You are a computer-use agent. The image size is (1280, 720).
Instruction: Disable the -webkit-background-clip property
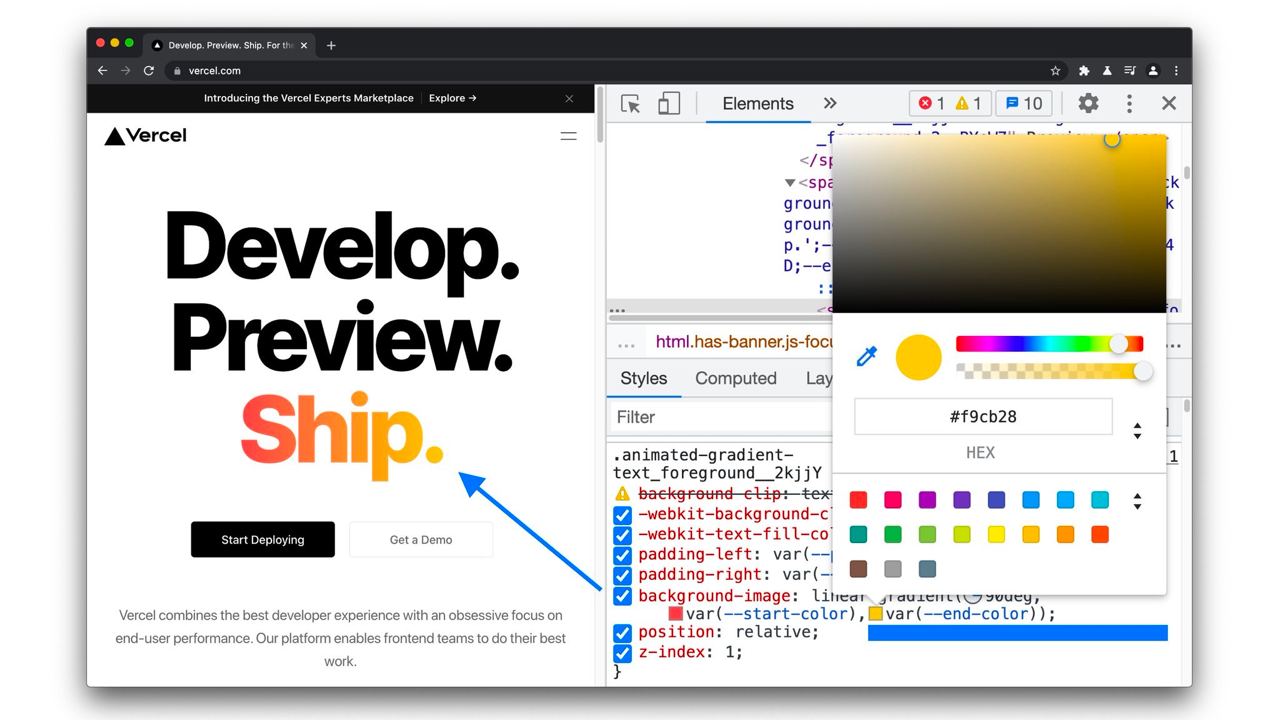pyautogui.click(x=622, y=515)
